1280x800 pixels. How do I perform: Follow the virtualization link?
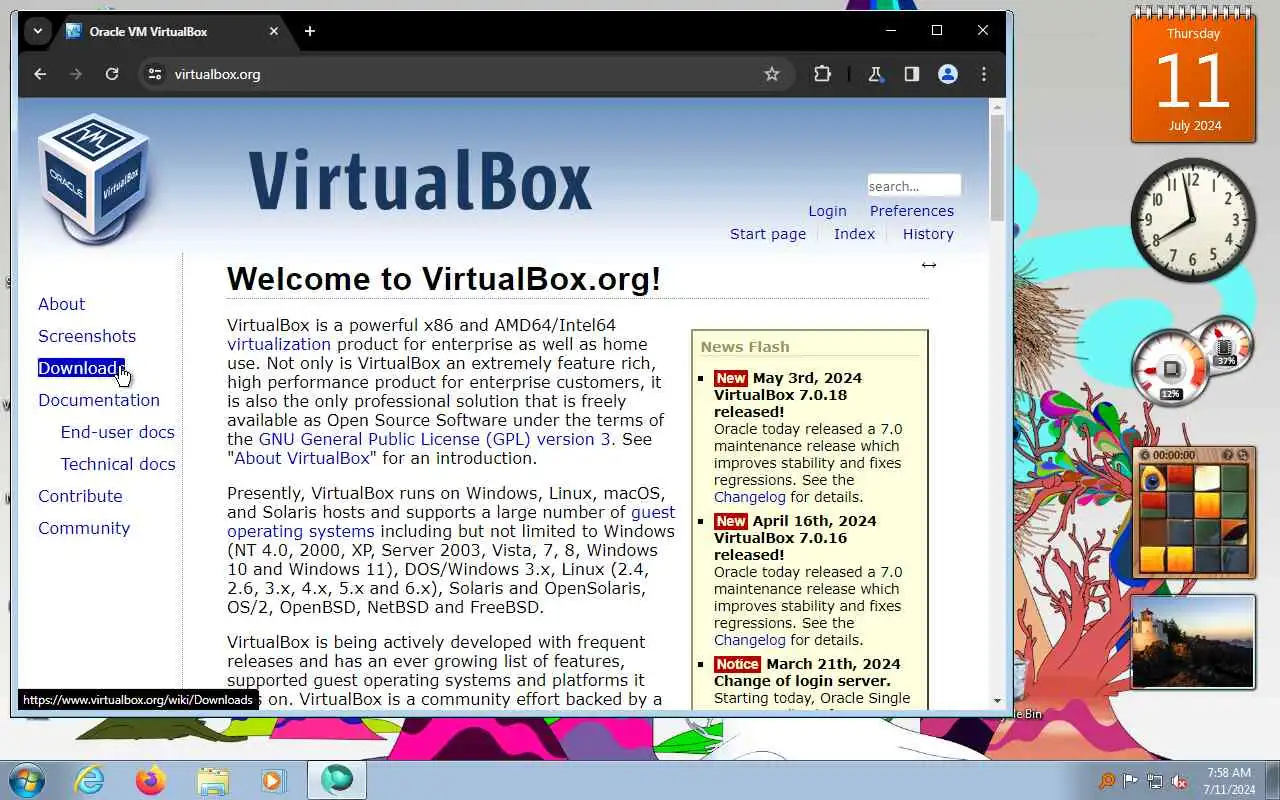279,344
